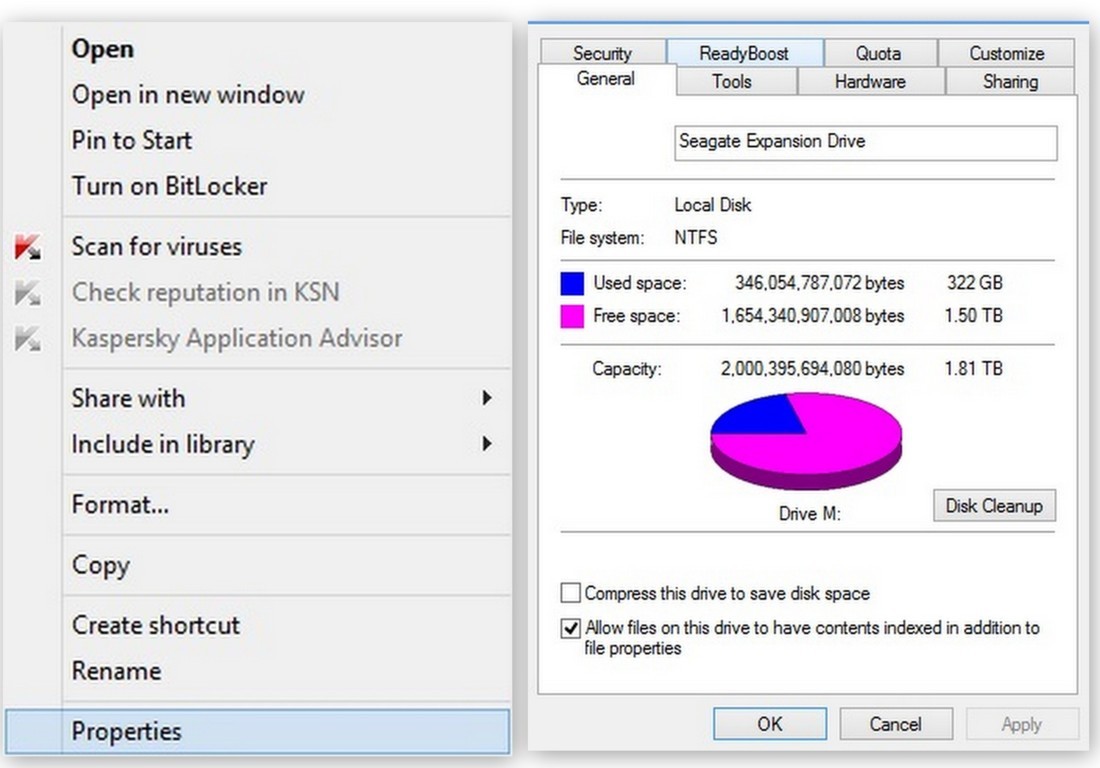The image size is (1100, 768).
Task: Click the 'Type:' label
Action: [x=581, y=205]
